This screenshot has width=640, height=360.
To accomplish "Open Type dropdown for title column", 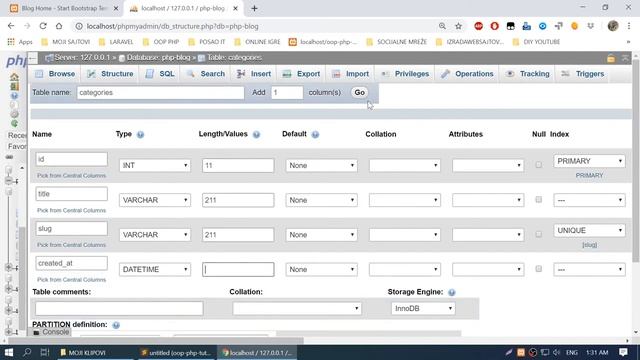I will tap(155, 200).
